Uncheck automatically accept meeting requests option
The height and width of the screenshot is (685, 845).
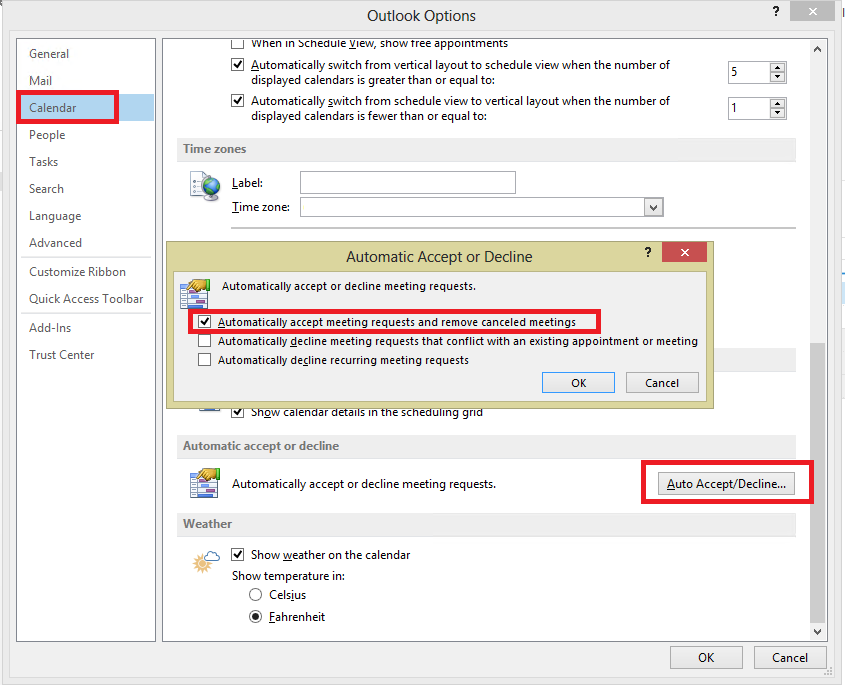[x=204, y=322]
